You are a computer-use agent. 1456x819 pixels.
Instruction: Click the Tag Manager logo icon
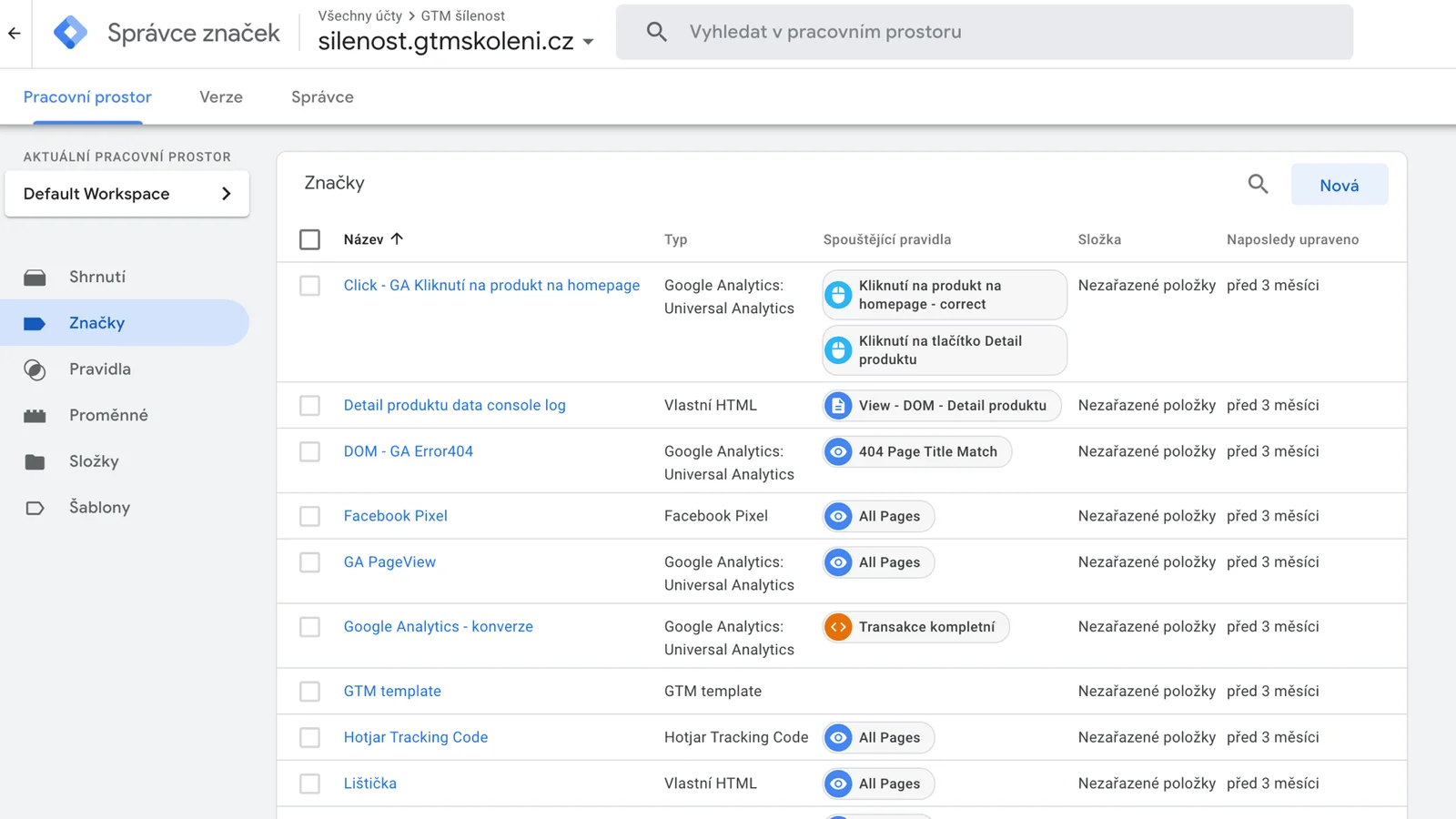(x=70, y=33)
